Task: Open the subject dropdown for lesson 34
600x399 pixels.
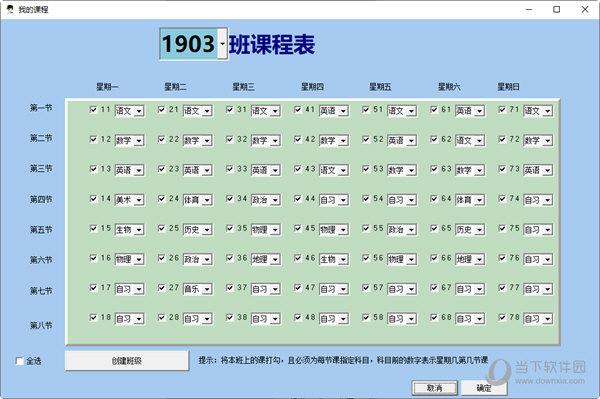Action: (275, 200)
